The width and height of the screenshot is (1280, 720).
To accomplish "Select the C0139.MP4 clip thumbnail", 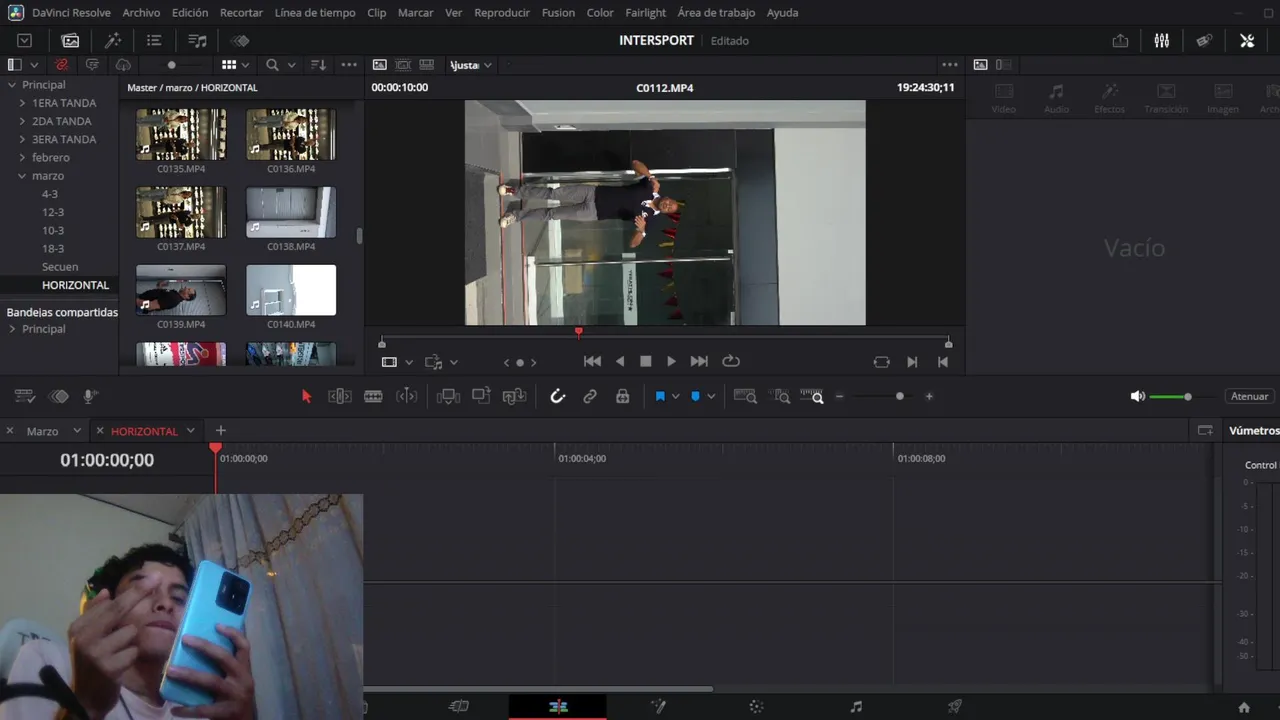I will (x=181, y=290).
